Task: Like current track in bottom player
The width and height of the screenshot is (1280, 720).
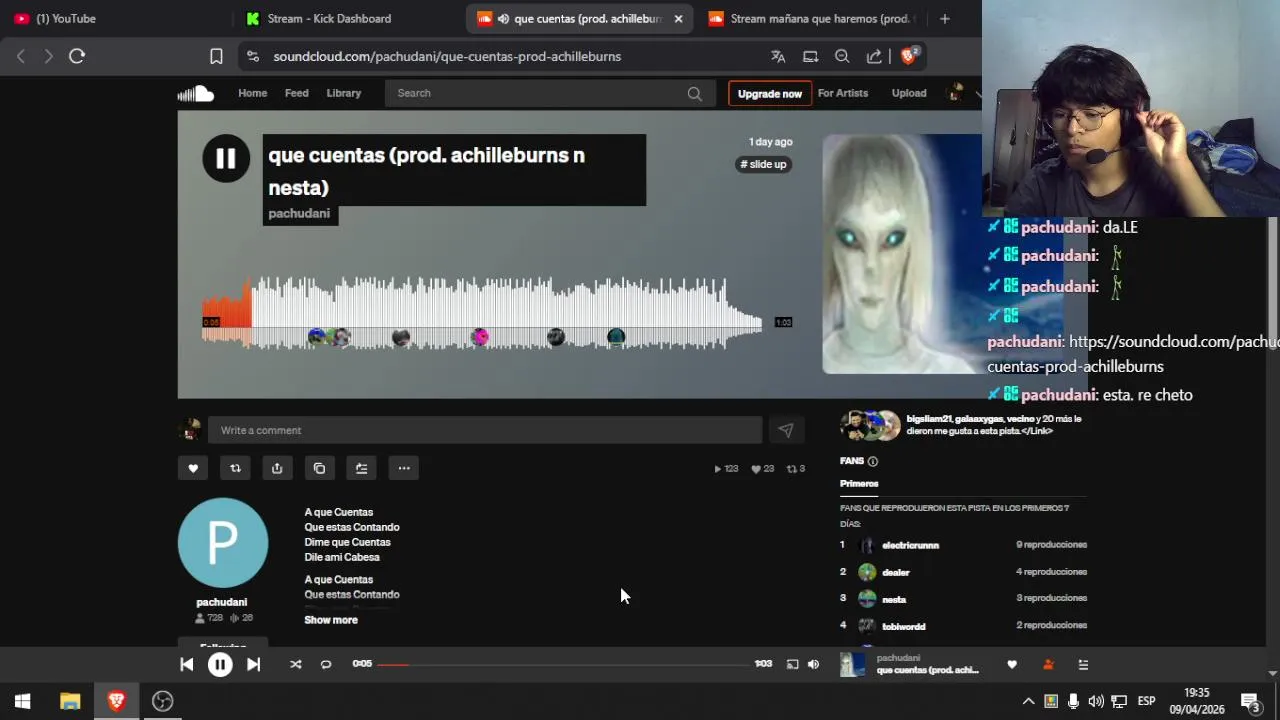Action: [x=1012, y=664]
